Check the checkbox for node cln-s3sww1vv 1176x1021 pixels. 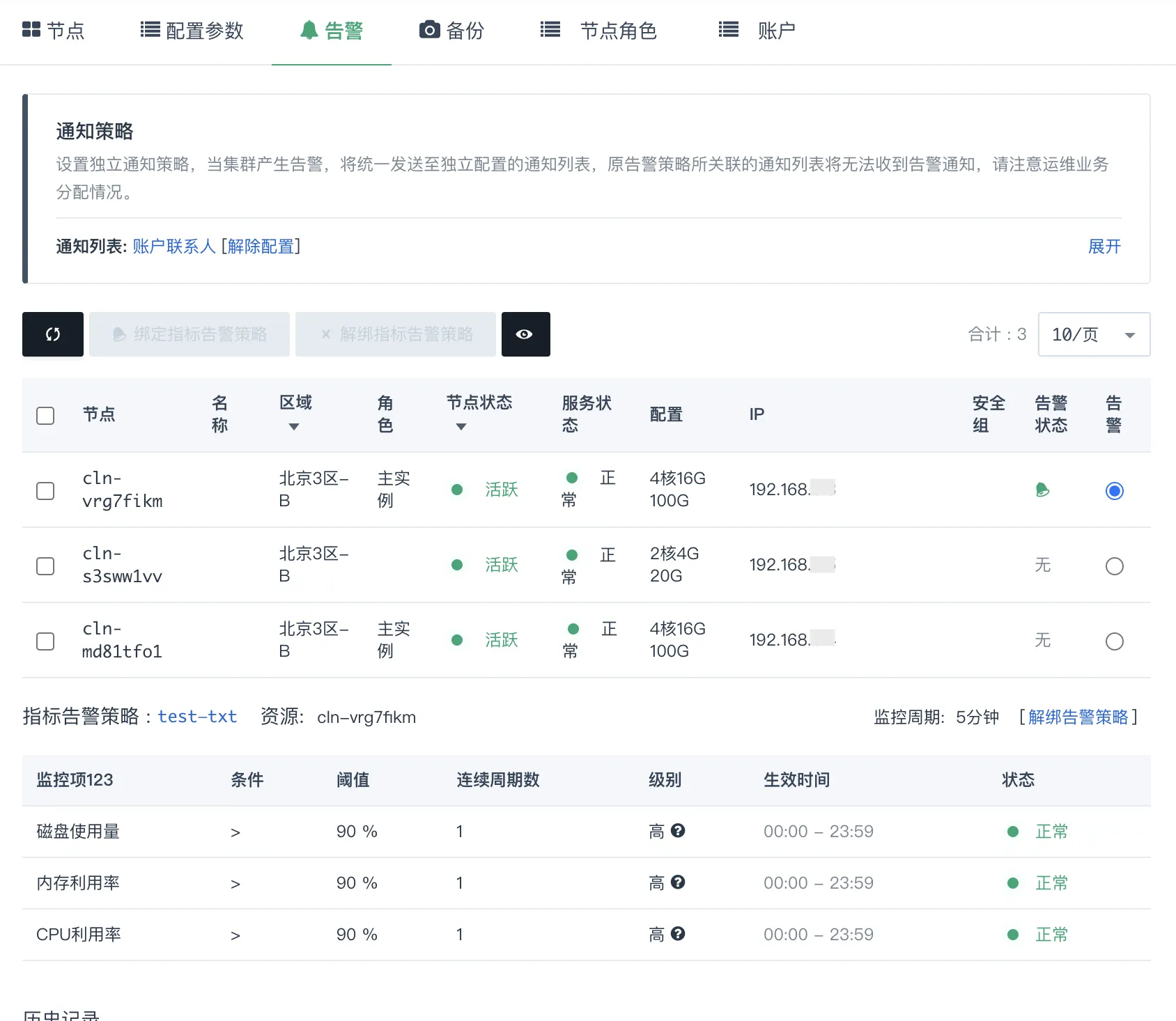tap(45, 566)
